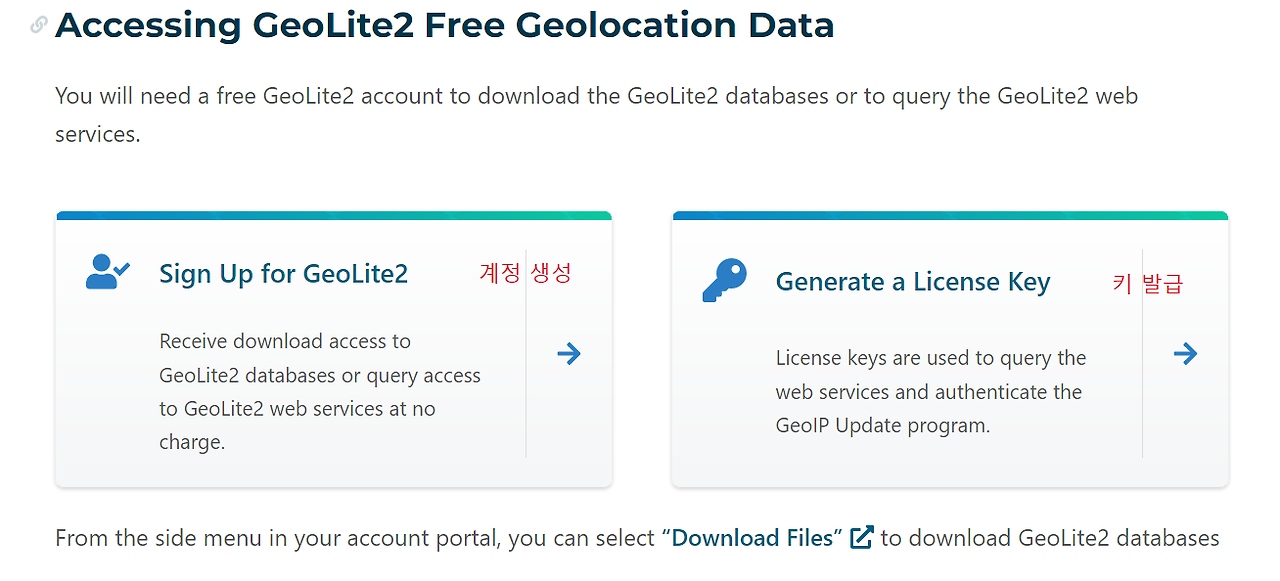The width and height of the screenshot is (1280, 581).
Task: Open the Download Files link
Action: [749, 537]
